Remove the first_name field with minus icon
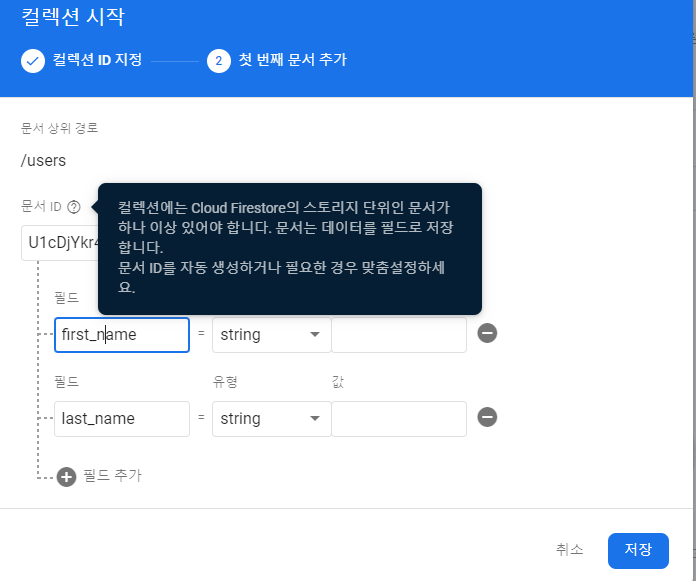Viewport: 696px width, 581px height. click(x=487, y=333)
